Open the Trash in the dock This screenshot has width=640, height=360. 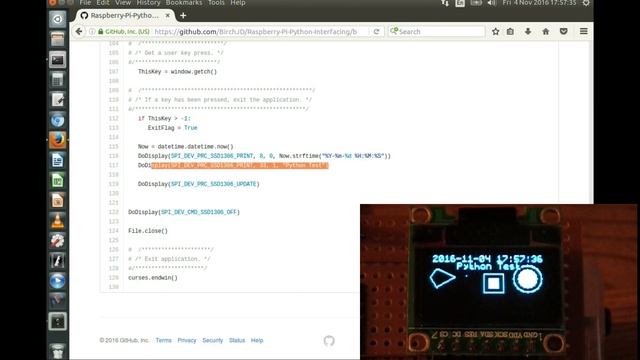[x=58, y=351]
